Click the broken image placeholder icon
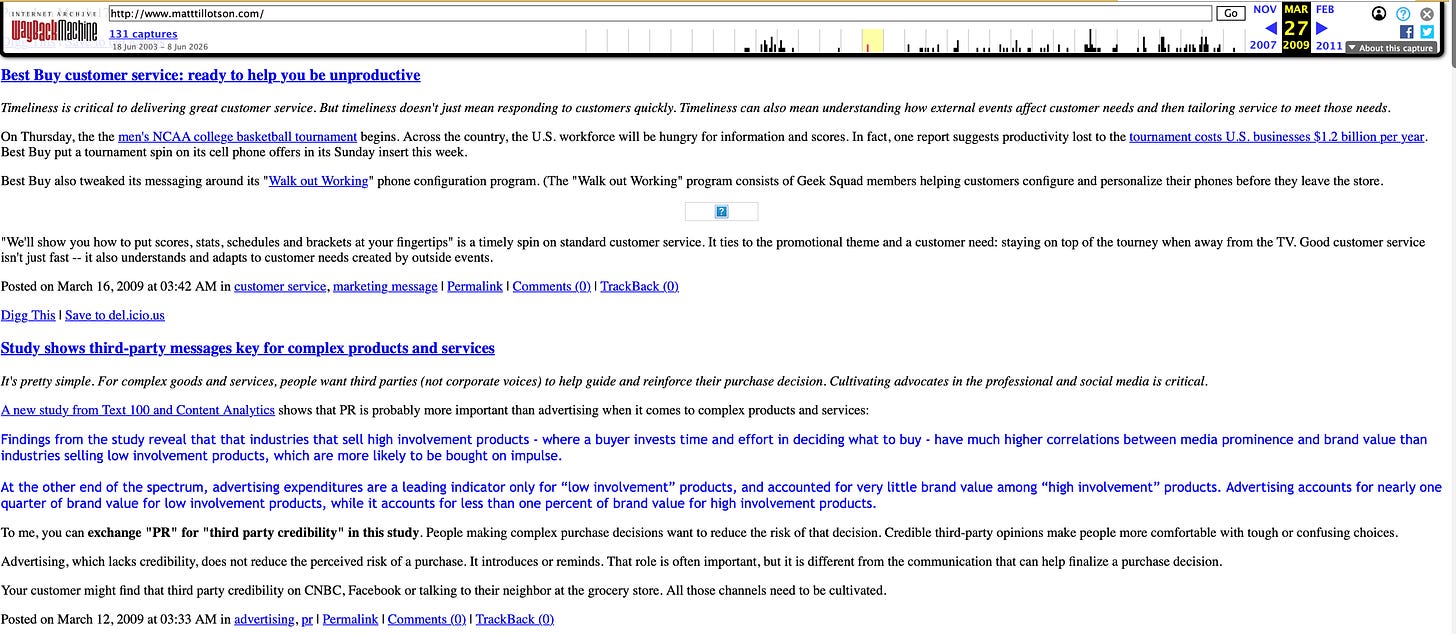 tap(721, 212)
